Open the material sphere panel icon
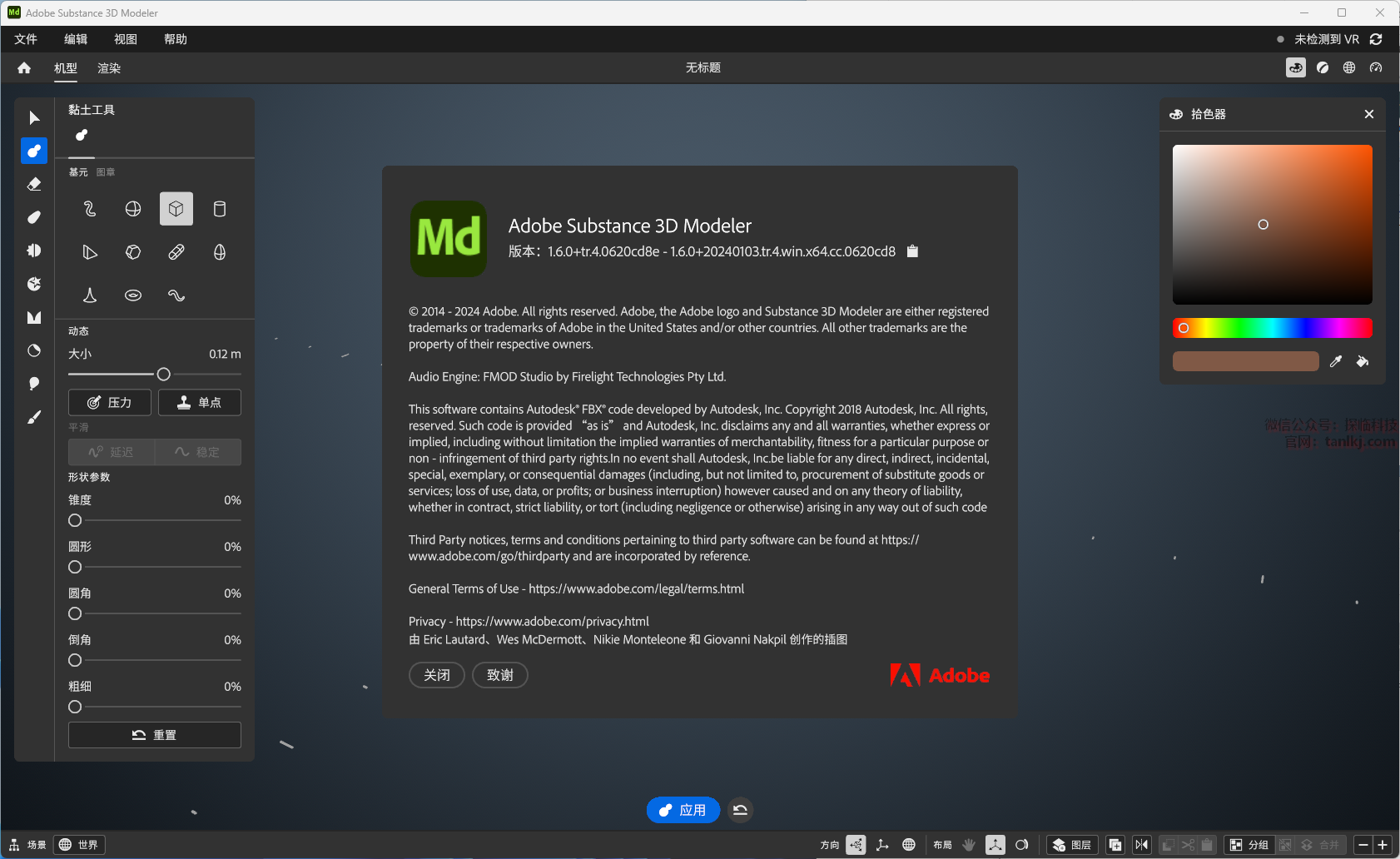The height and width of the screenshot is (859, 1400). (x=1323, y=67)
